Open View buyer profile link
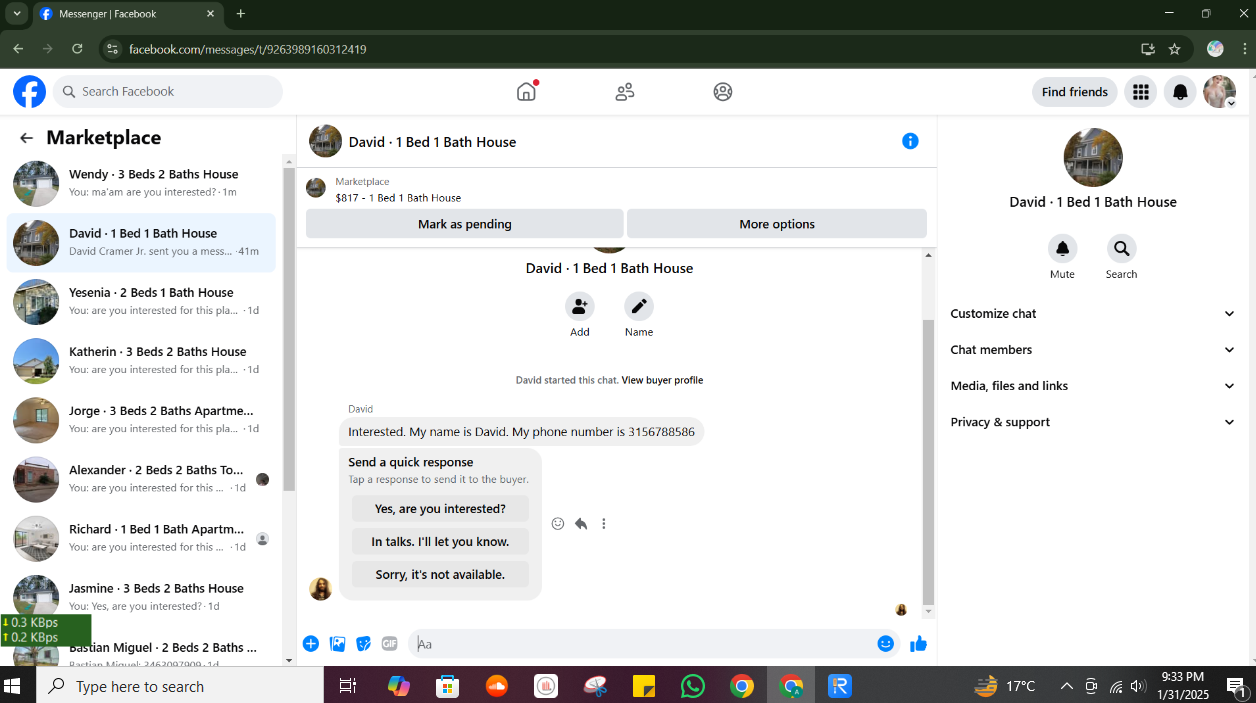This screenshot has height=703, width=1256. (662, 380)
